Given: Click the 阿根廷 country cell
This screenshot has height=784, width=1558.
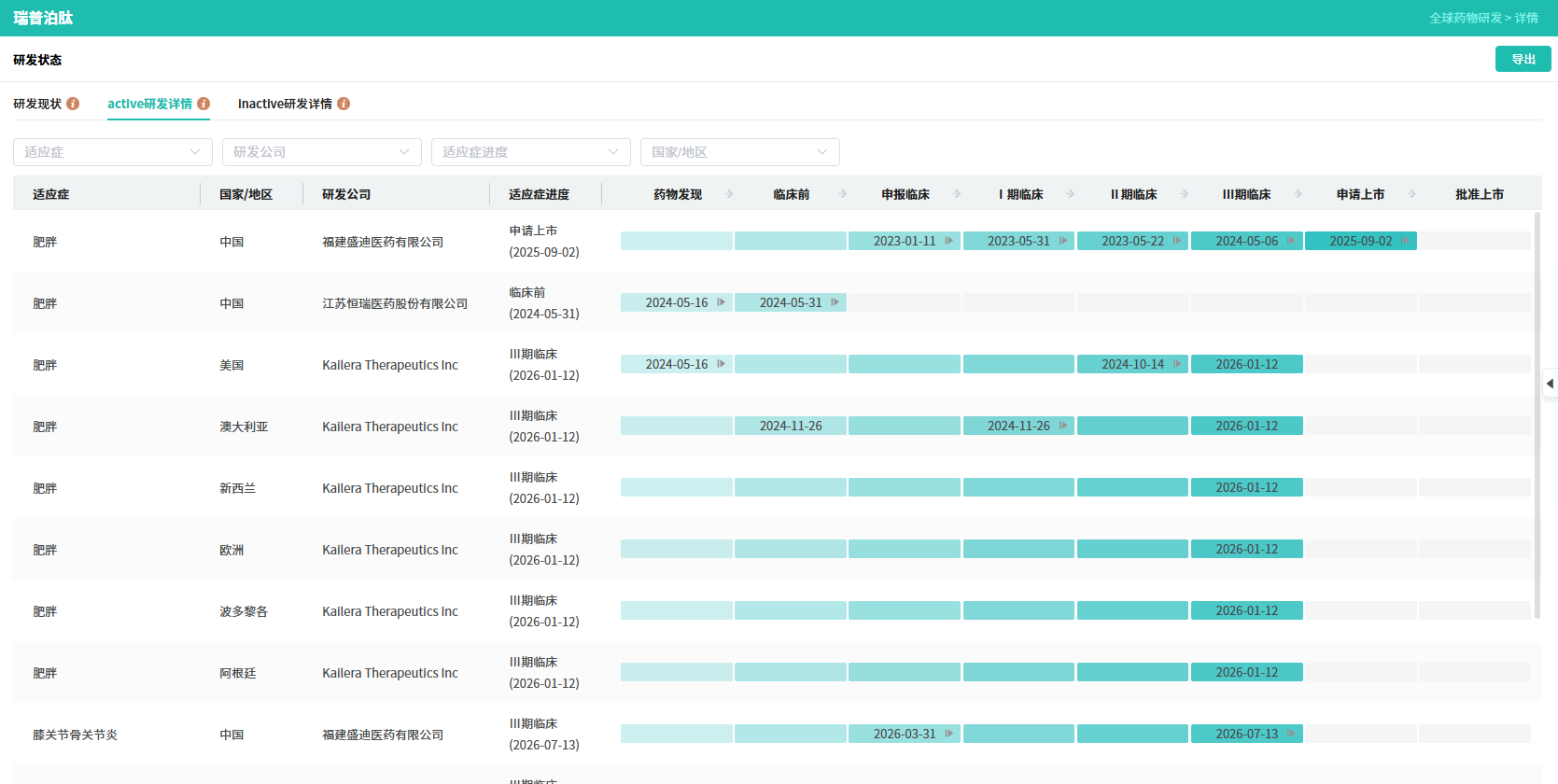Looking at the screenshot, I should coord(237,673).
